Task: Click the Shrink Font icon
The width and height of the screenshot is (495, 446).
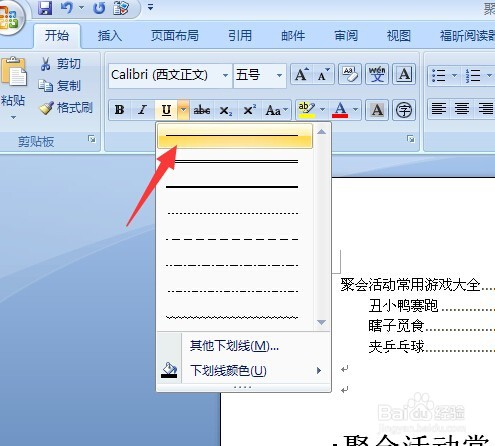Action: tap(323, 74)
